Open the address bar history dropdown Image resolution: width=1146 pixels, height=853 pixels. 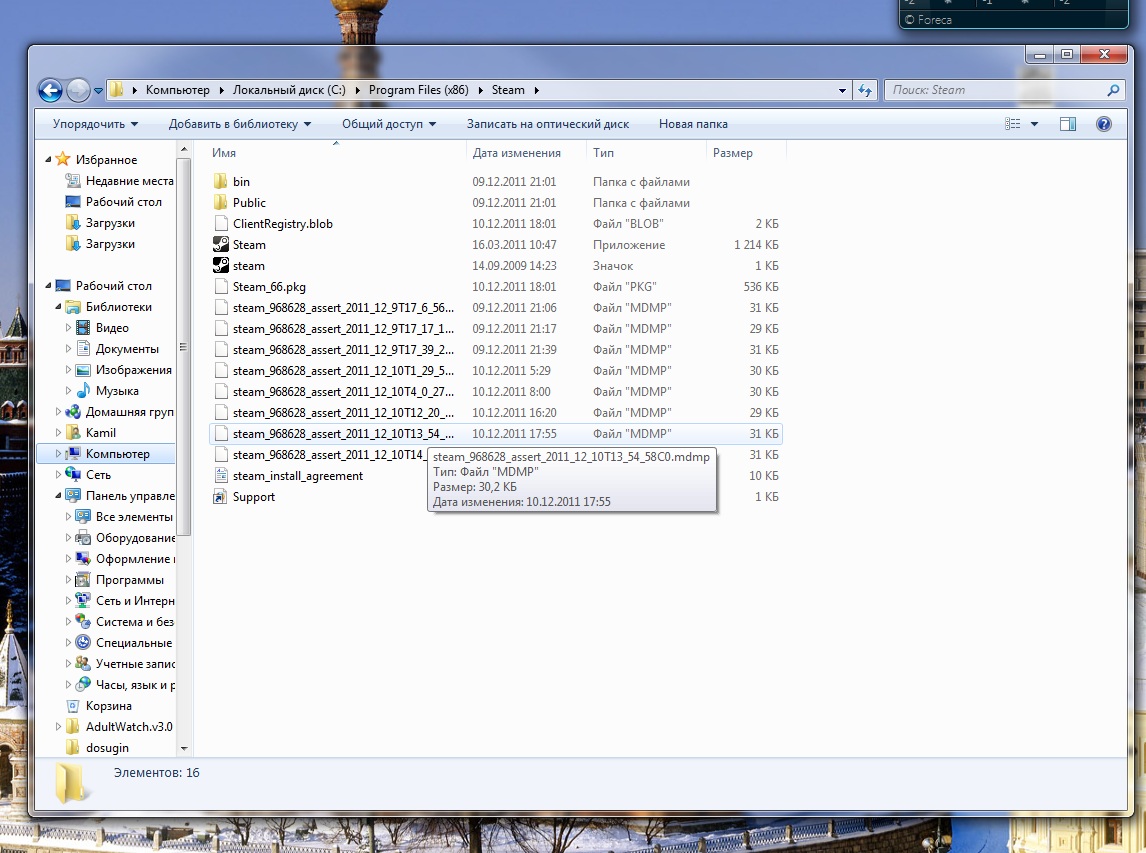[843, 91]
